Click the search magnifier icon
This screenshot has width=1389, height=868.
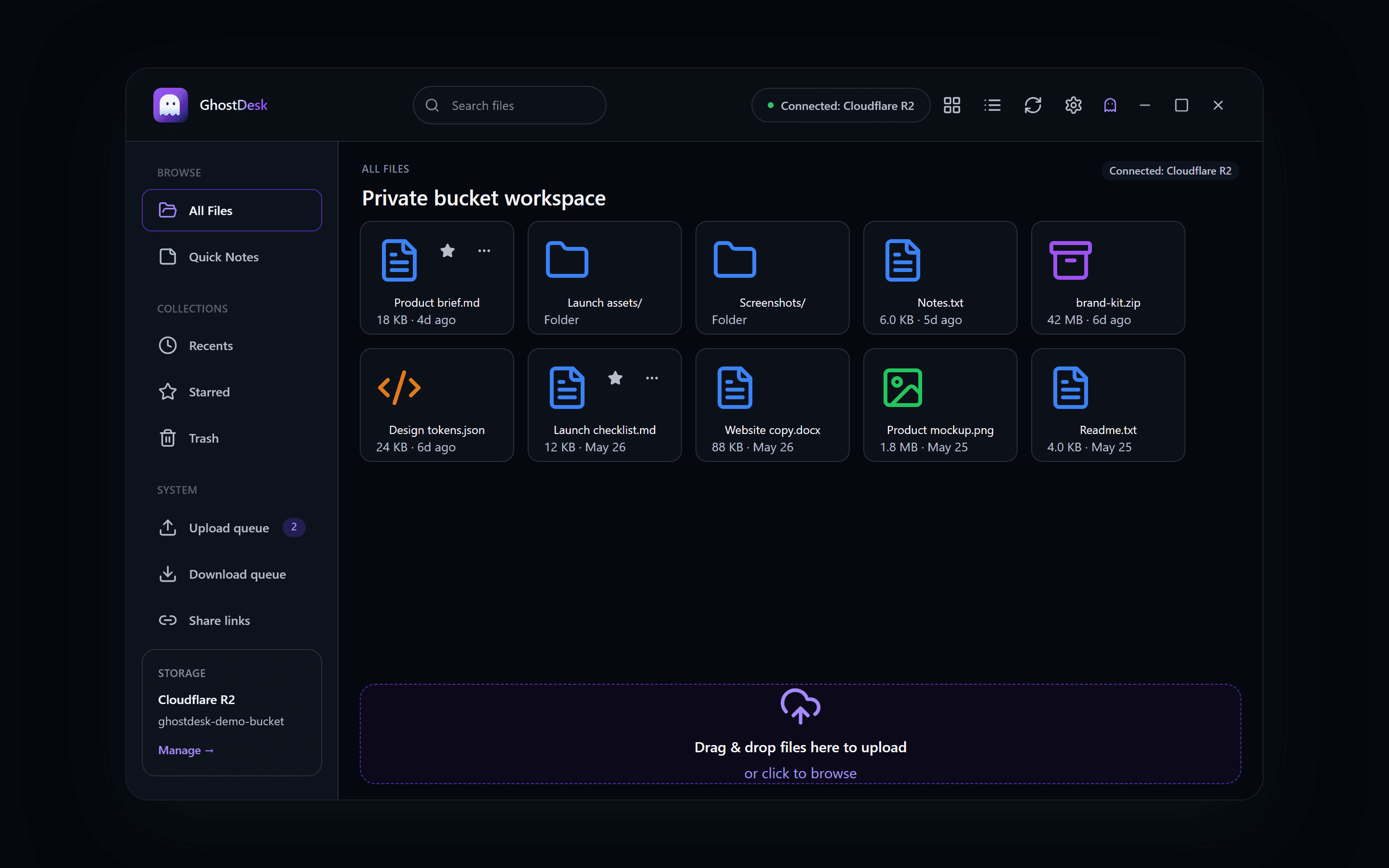pos(432,105)
